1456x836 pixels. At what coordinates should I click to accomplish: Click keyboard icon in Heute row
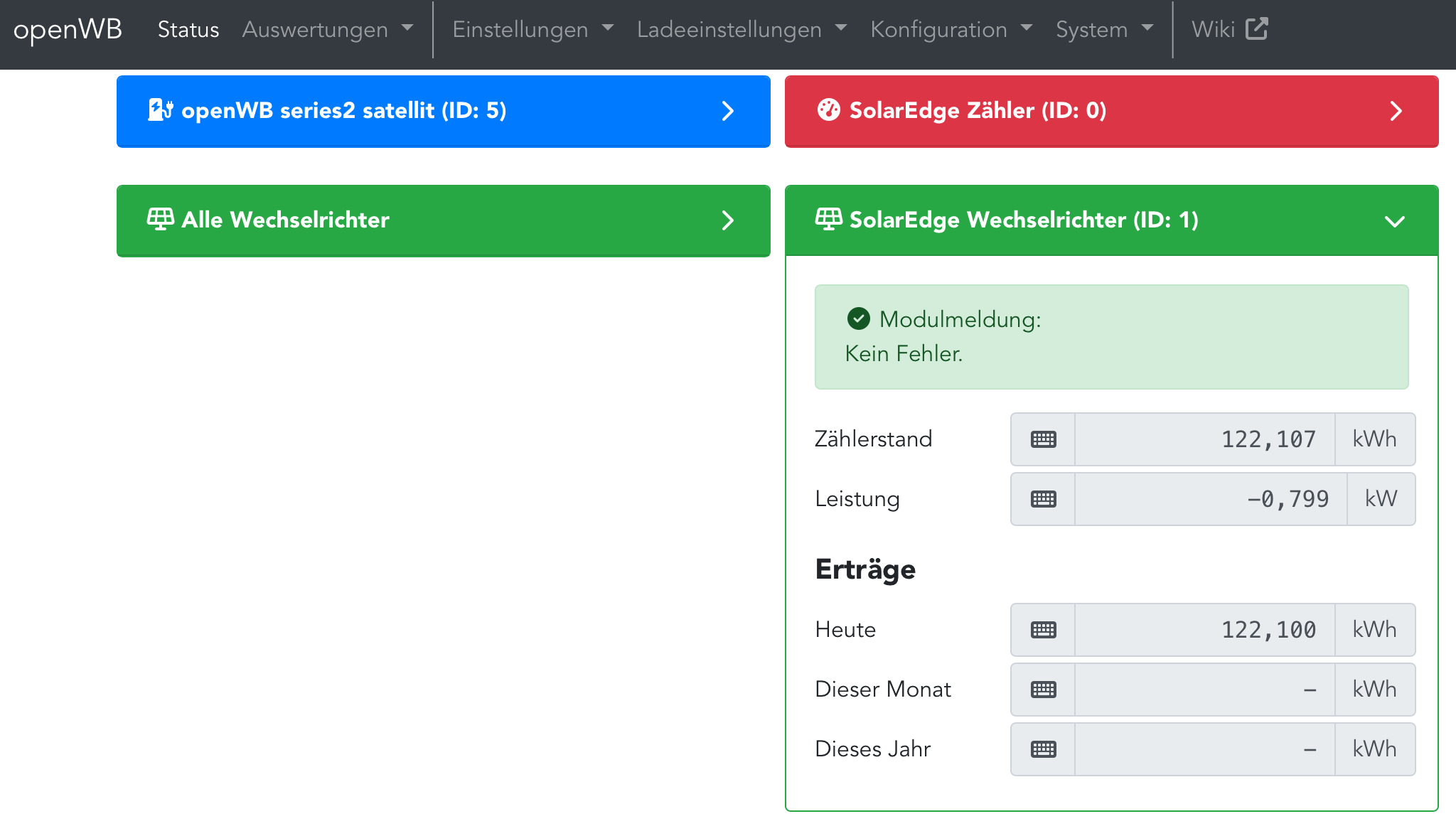click(1043, 630)
